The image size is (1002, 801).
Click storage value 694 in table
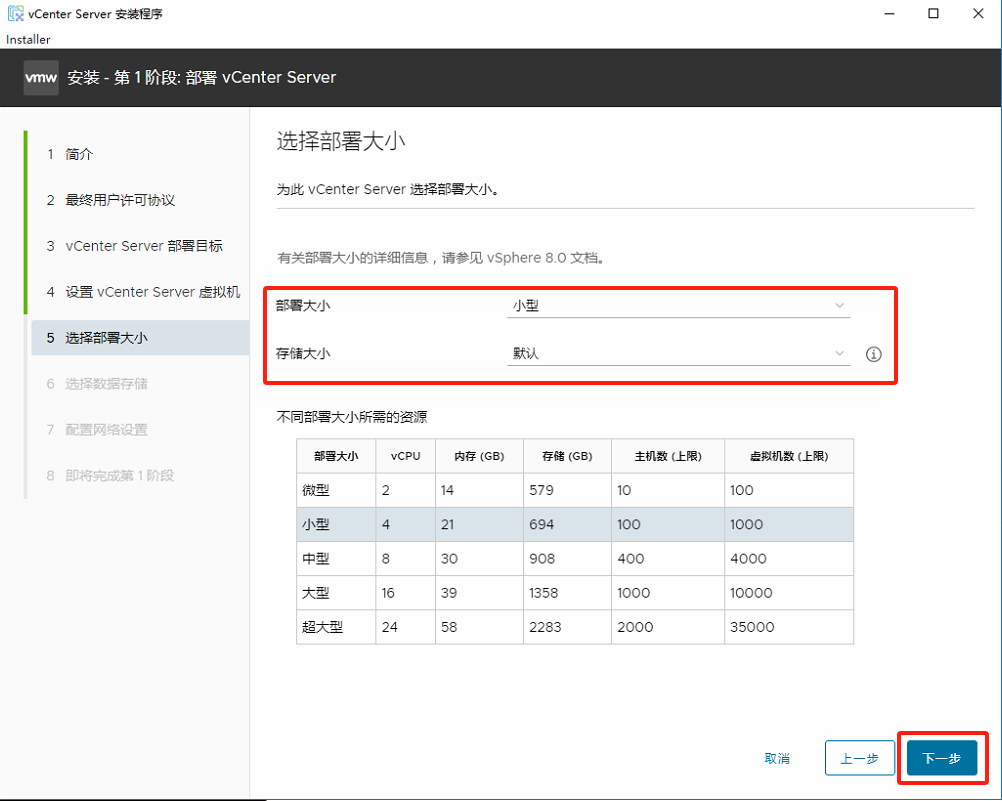click(x=541, y=524)
